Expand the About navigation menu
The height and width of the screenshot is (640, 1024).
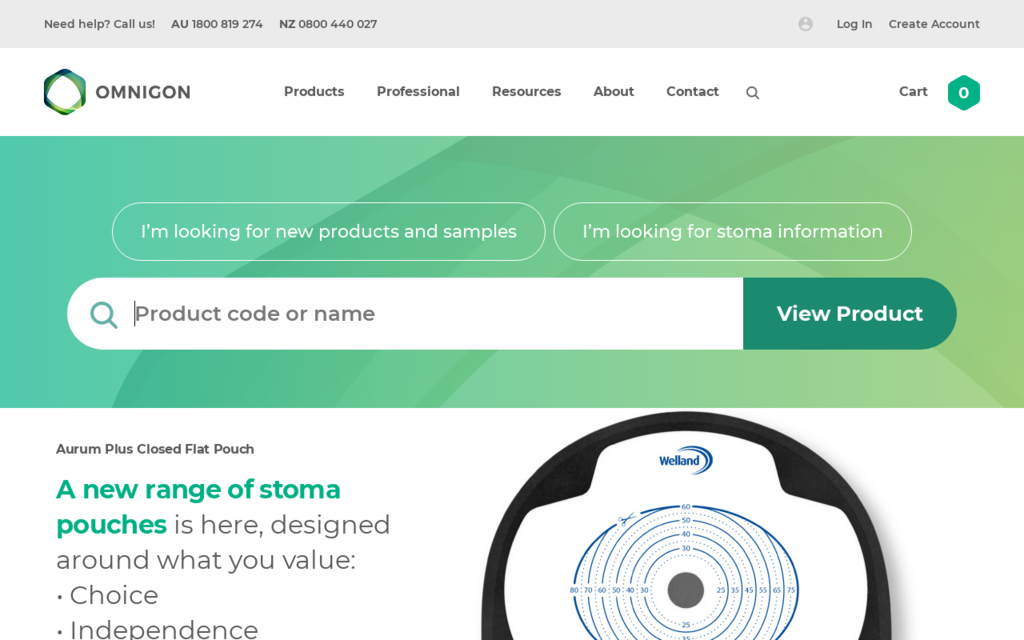613,92
